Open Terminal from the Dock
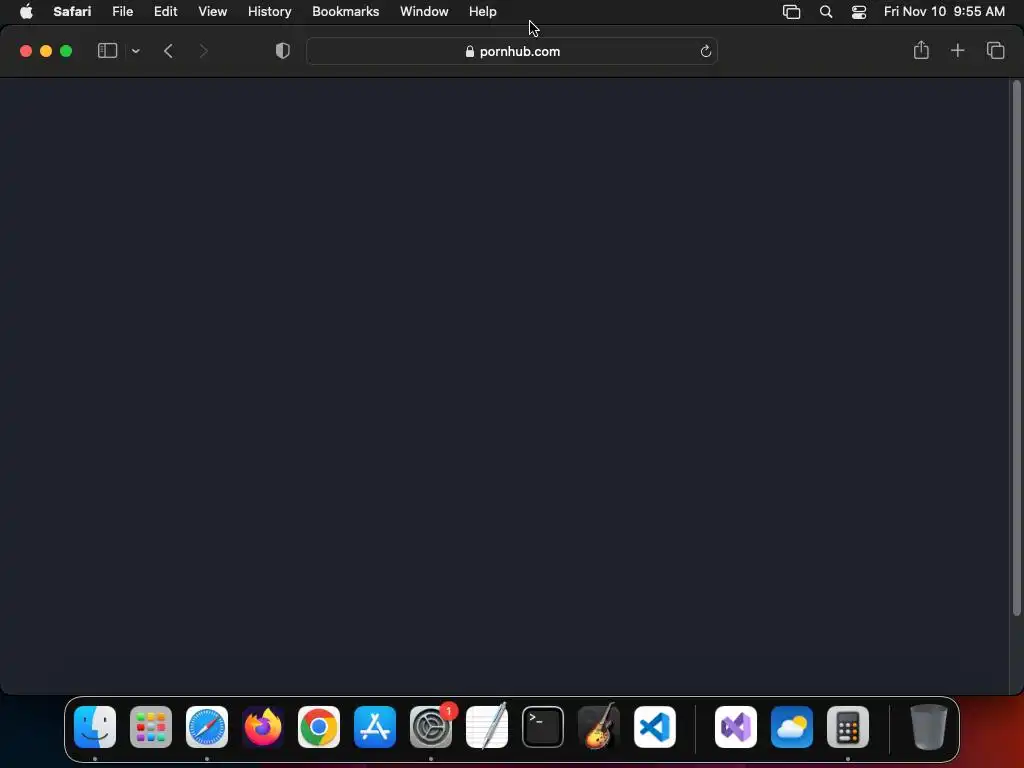The image size is (1024, 768). 543,727
